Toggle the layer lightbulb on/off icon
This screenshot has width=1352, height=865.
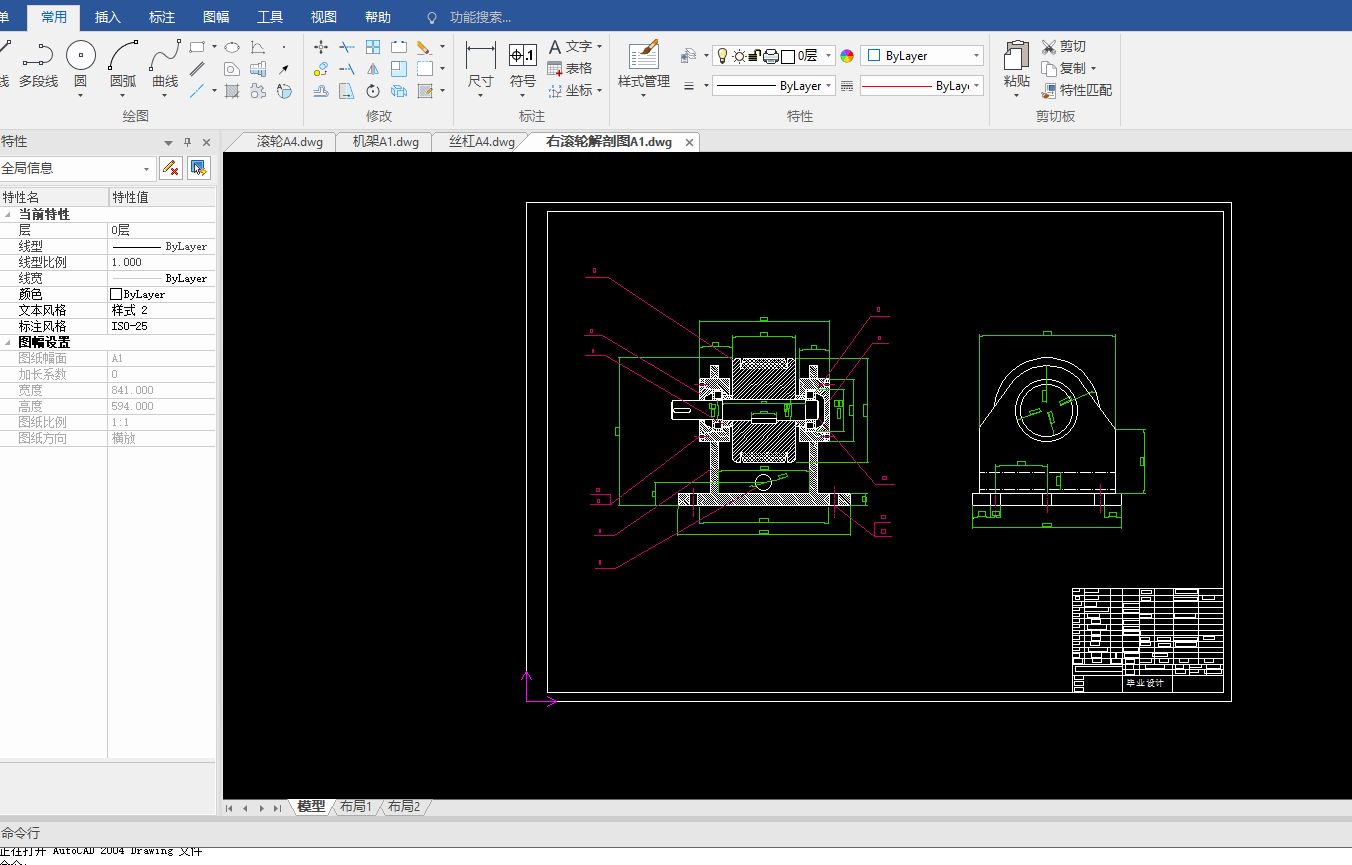(x=723, y=56)
